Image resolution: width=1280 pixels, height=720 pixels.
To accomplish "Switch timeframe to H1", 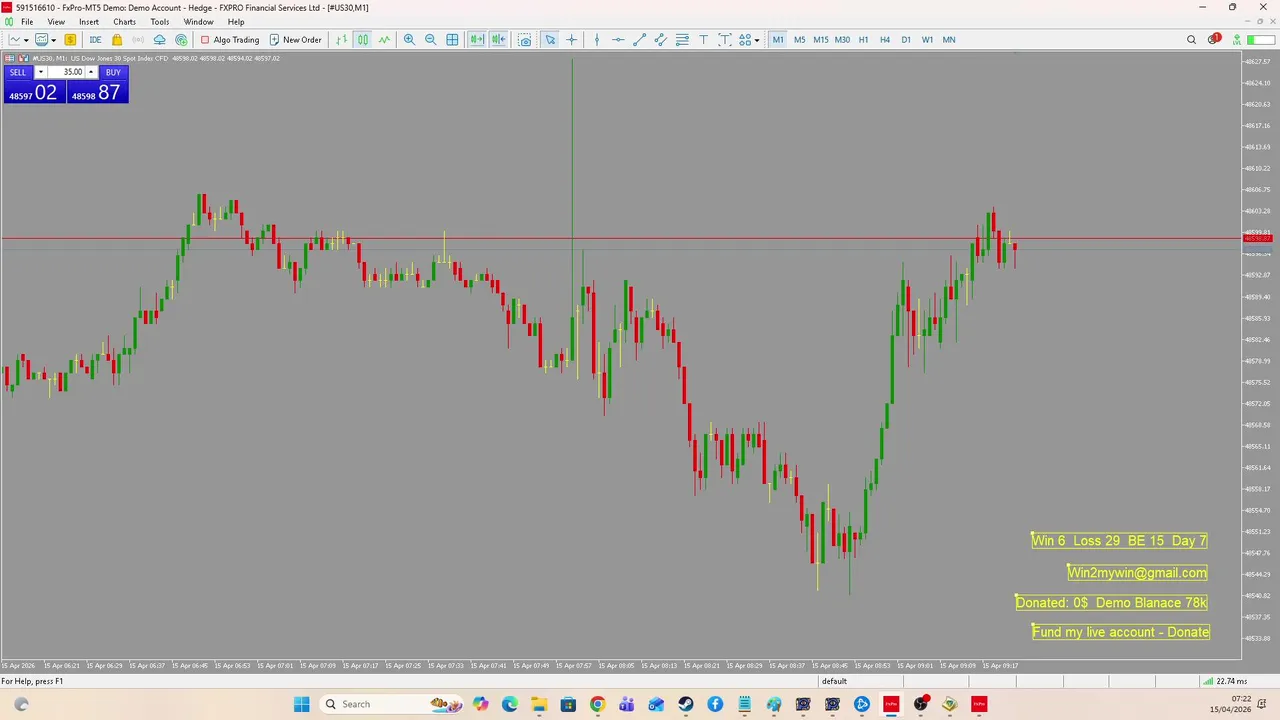I will [863, 40].
